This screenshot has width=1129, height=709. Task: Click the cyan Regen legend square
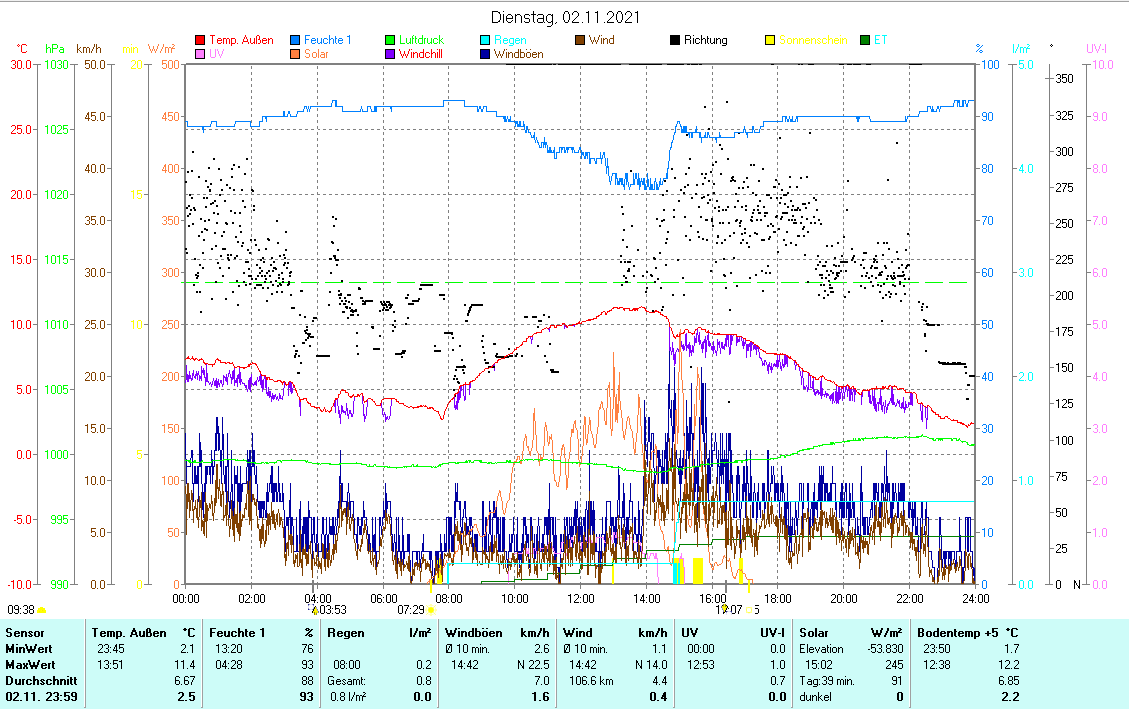(x=486, y=40)
